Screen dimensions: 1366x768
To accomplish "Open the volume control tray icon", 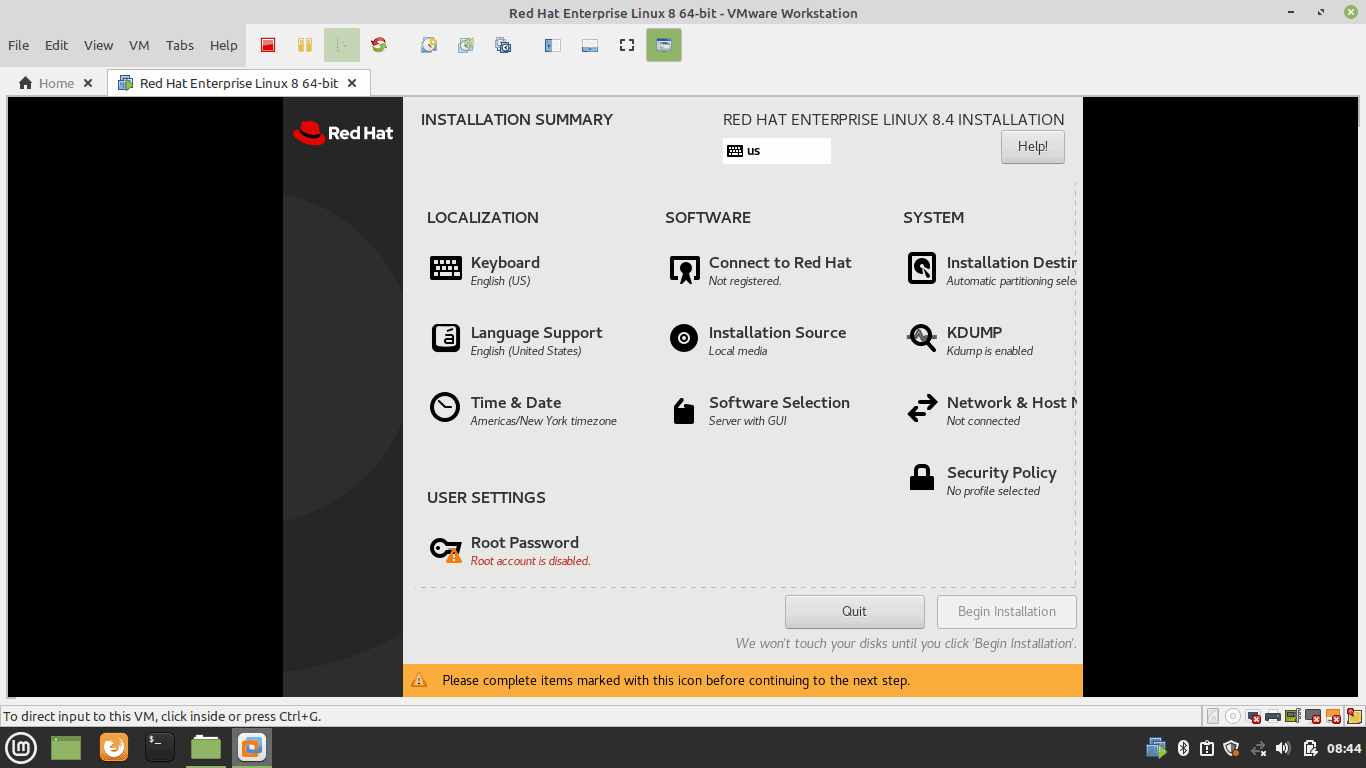I will point(1283,748).
